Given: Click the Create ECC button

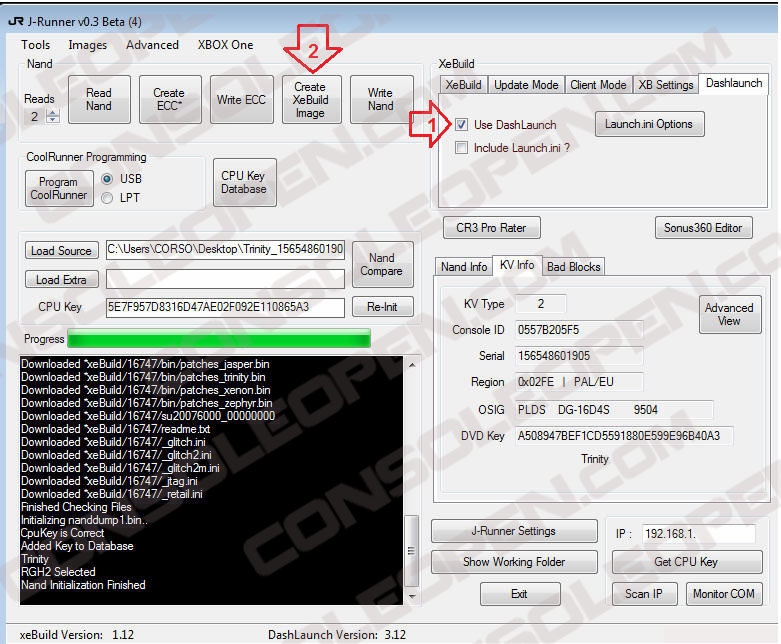Looking at the screenshot, I should [x=170, y=99].
